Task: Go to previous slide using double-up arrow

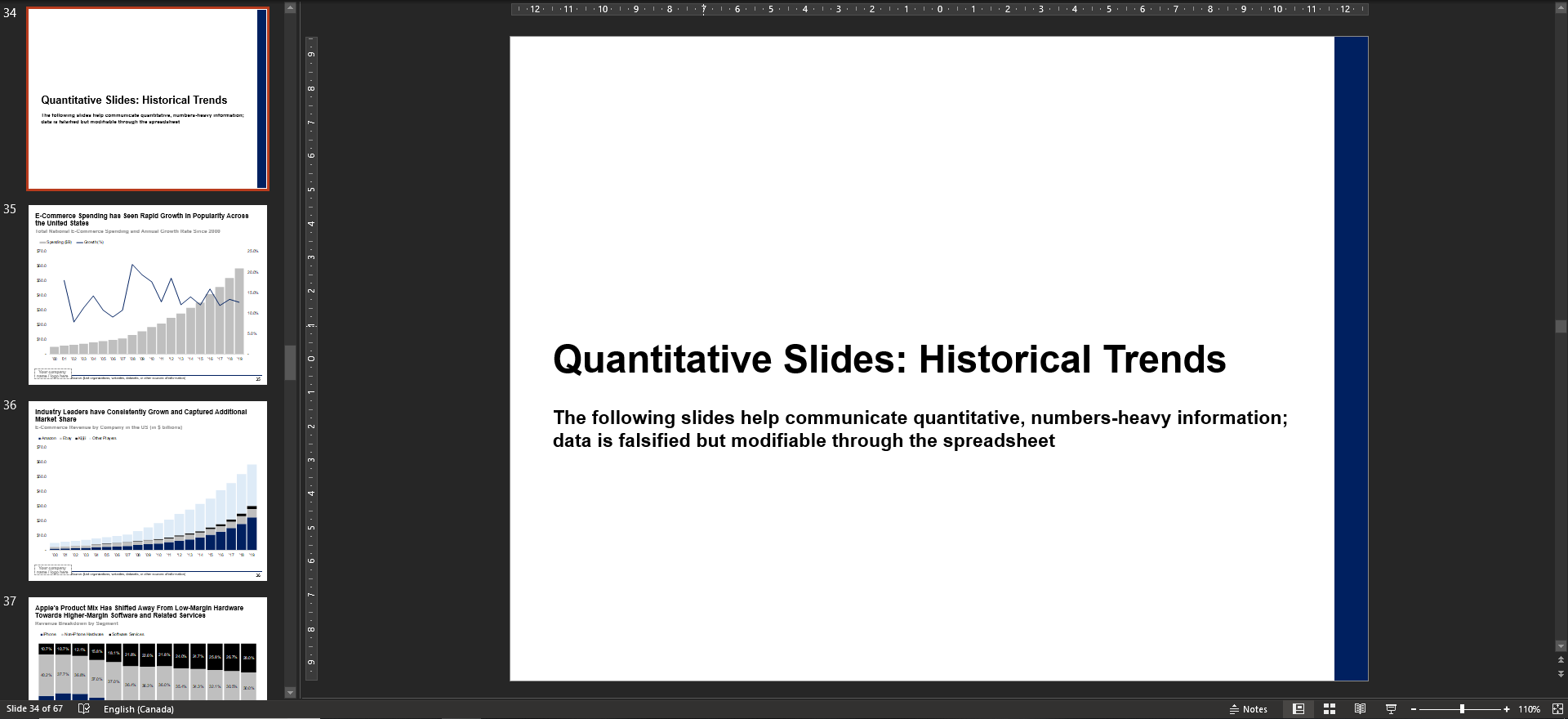Action: pyautogui.click(x=1561, y=660)
